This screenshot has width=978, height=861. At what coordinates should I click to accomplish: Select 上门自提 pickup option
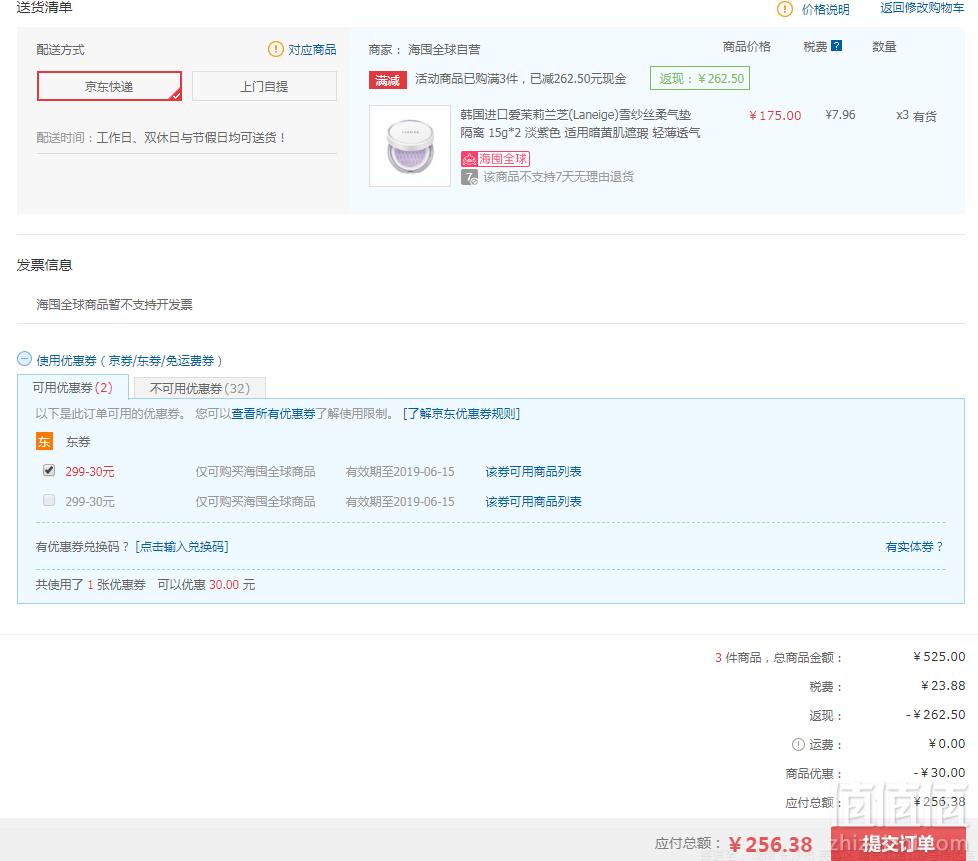[264, 86]
